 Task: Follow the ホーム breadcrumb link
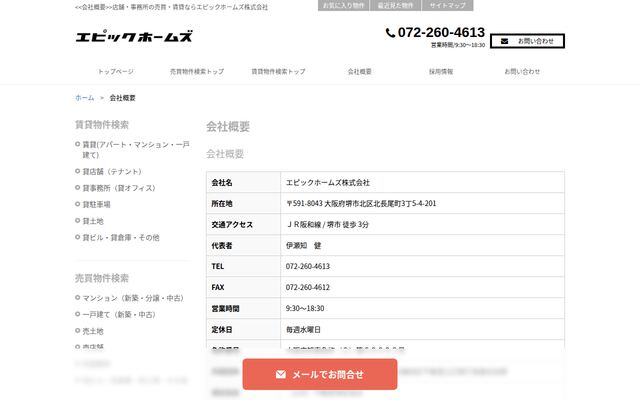pos(84,98)
